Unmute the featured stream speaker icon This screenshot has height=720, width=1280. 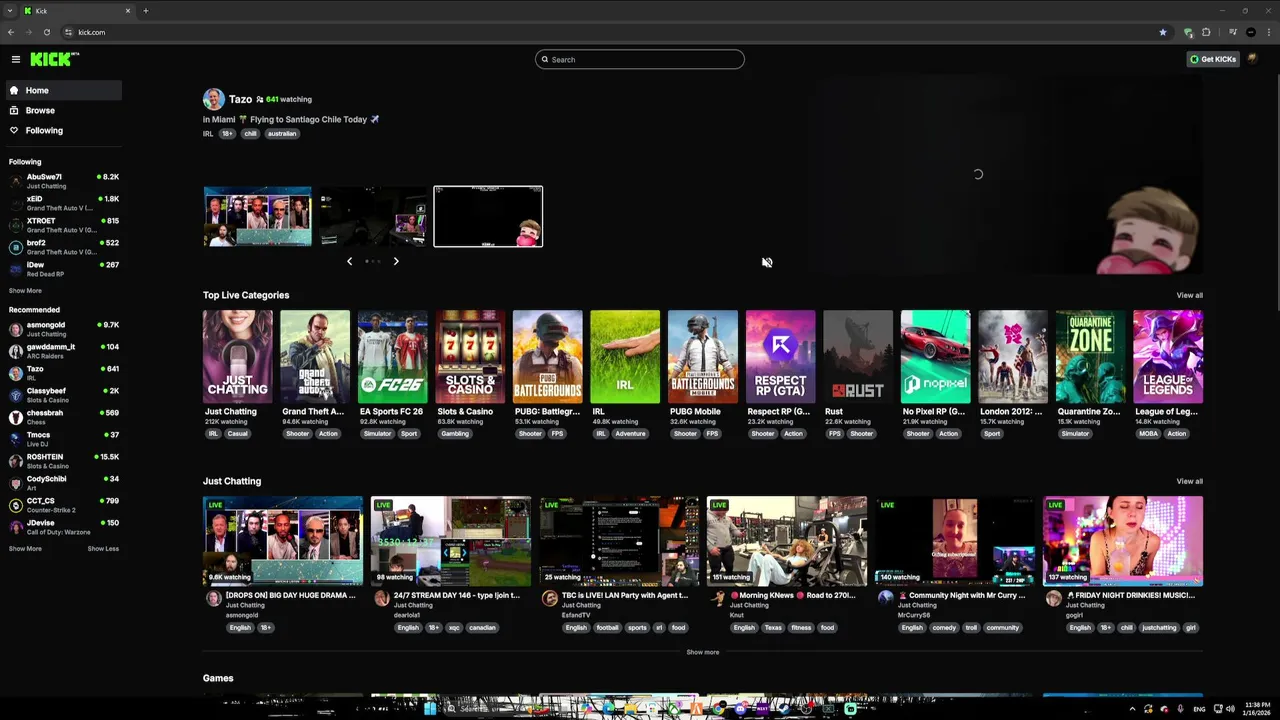767,262
